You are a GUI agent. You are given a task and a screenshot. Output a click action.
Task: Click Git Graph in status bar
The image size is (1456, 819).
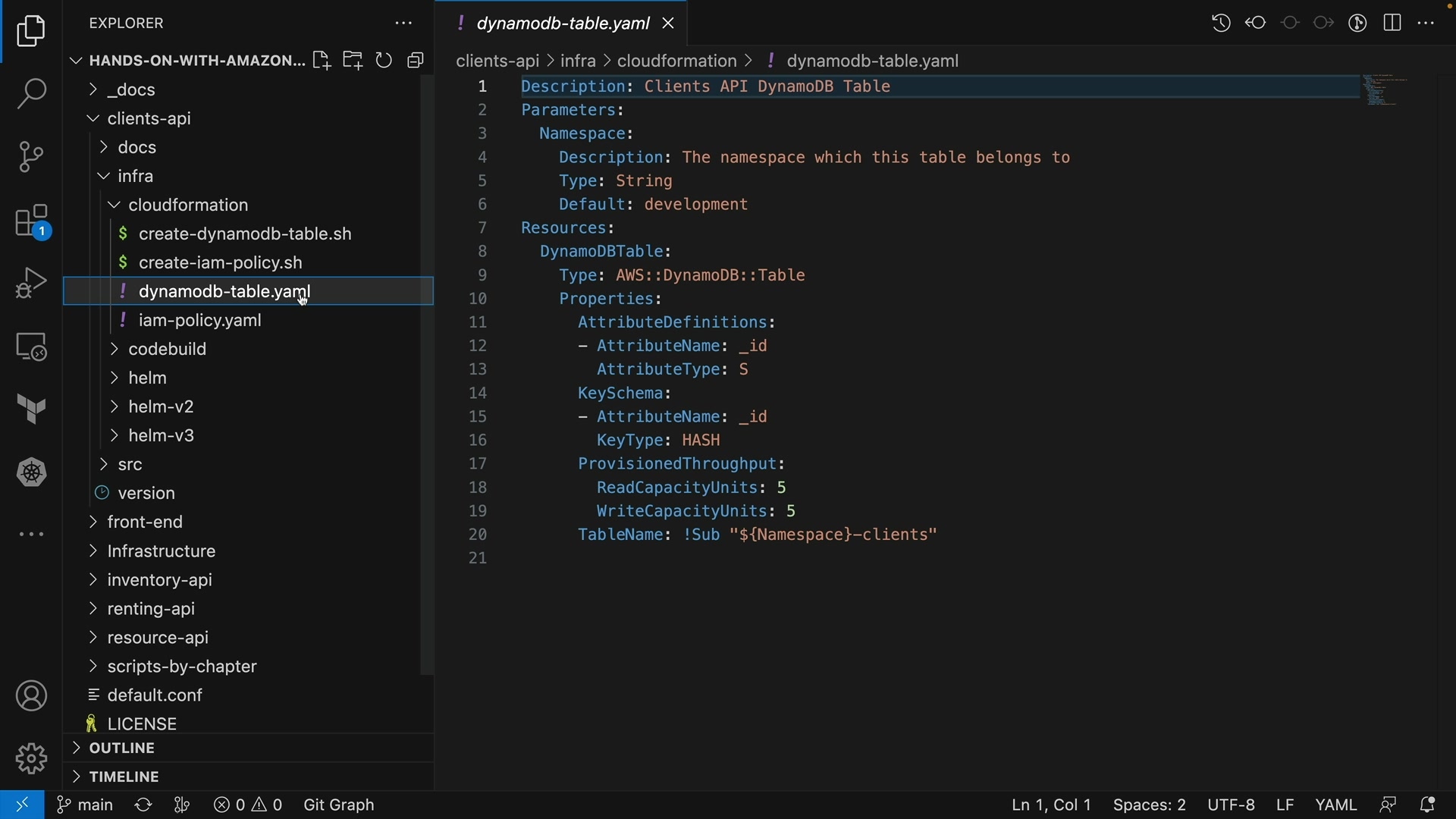tap(339, 805)
